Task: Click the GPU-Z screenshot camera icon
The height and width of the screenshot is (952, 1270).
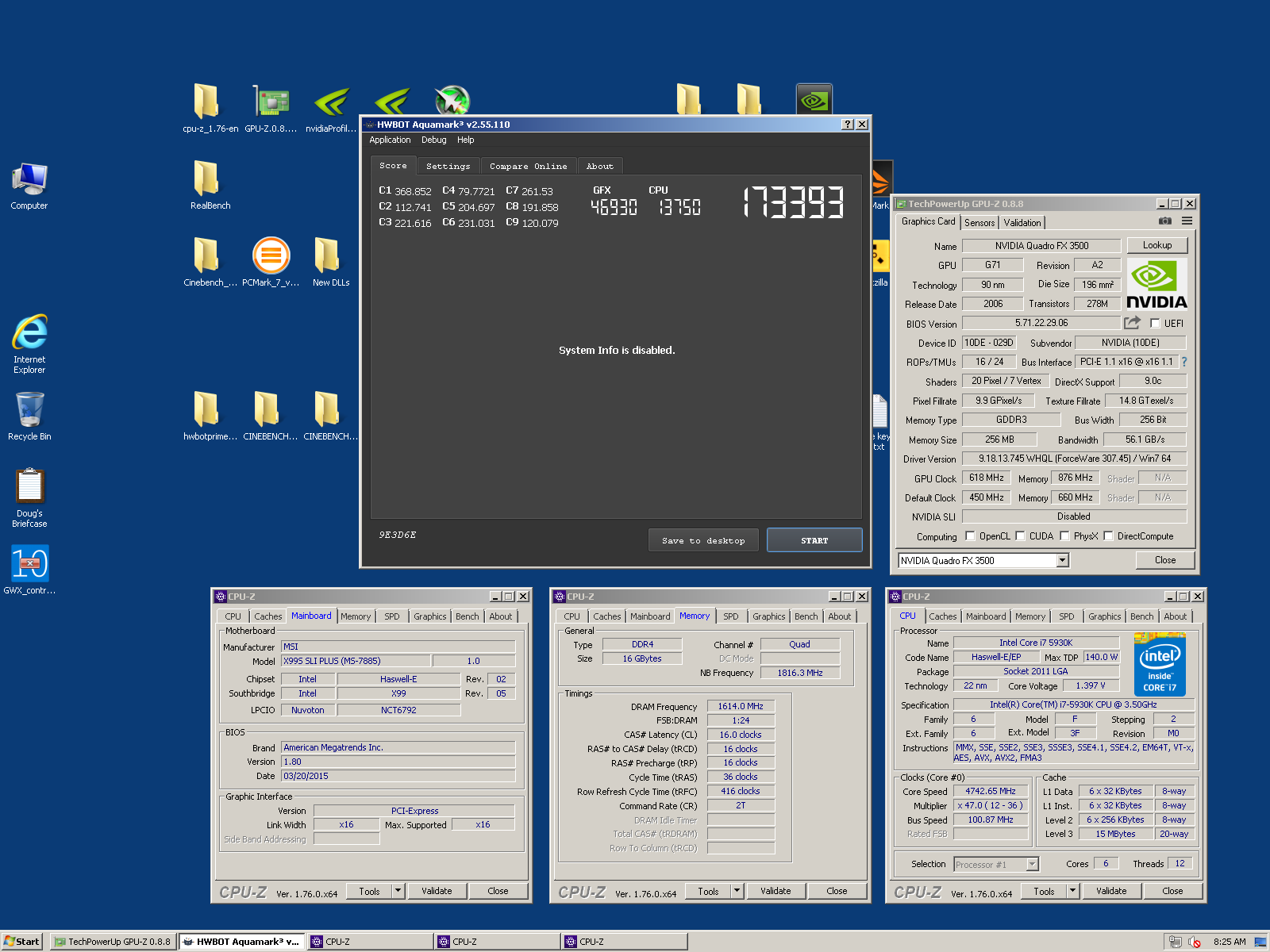Action: (x=1164, y=221)
